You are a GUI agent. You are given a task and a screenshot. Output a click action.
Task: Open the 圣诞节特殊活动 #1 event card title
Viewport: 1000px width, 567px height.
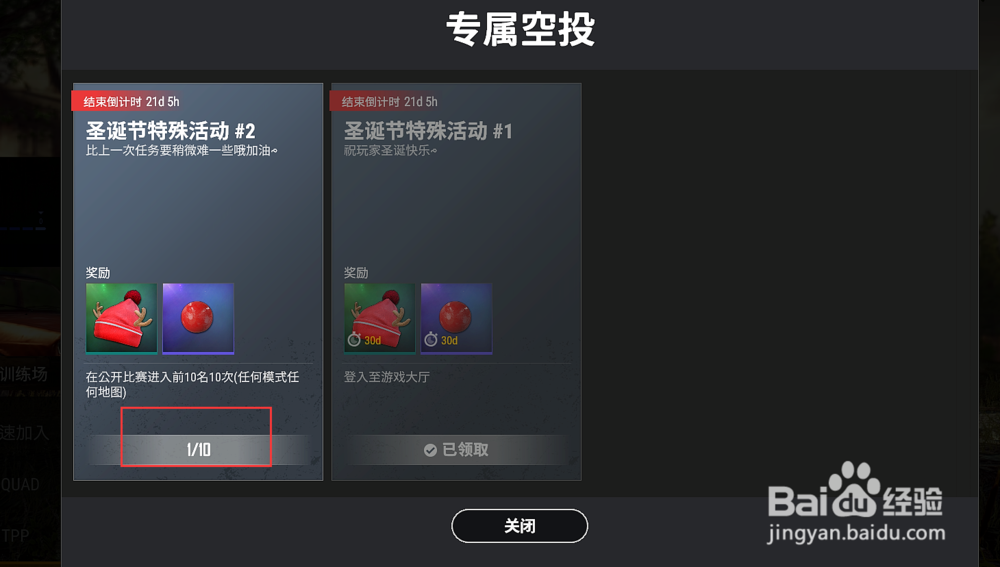[x=429, y=131]
